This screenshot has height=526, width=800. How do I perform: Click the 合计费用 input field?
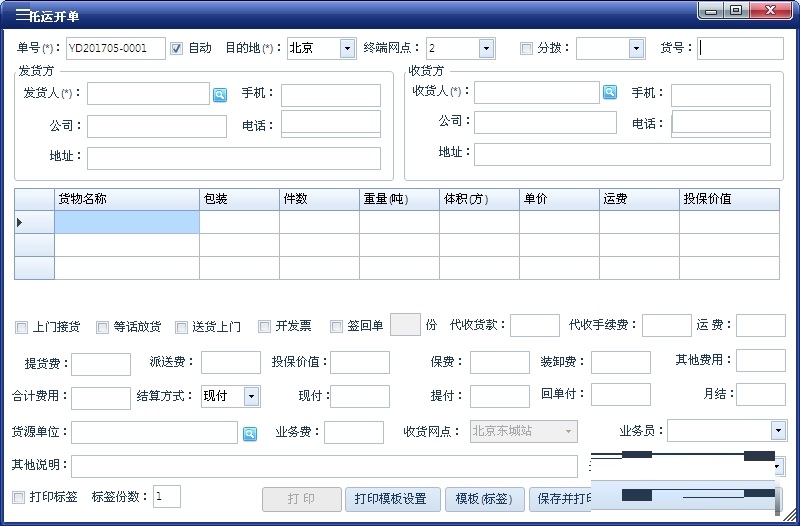click(x=101, y=398)
